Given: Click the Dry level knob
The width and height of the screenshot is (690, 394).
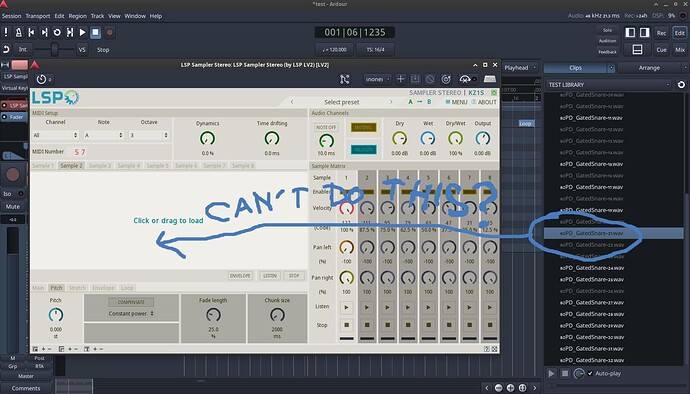Looking at the screenshot, I should [400, 139].
